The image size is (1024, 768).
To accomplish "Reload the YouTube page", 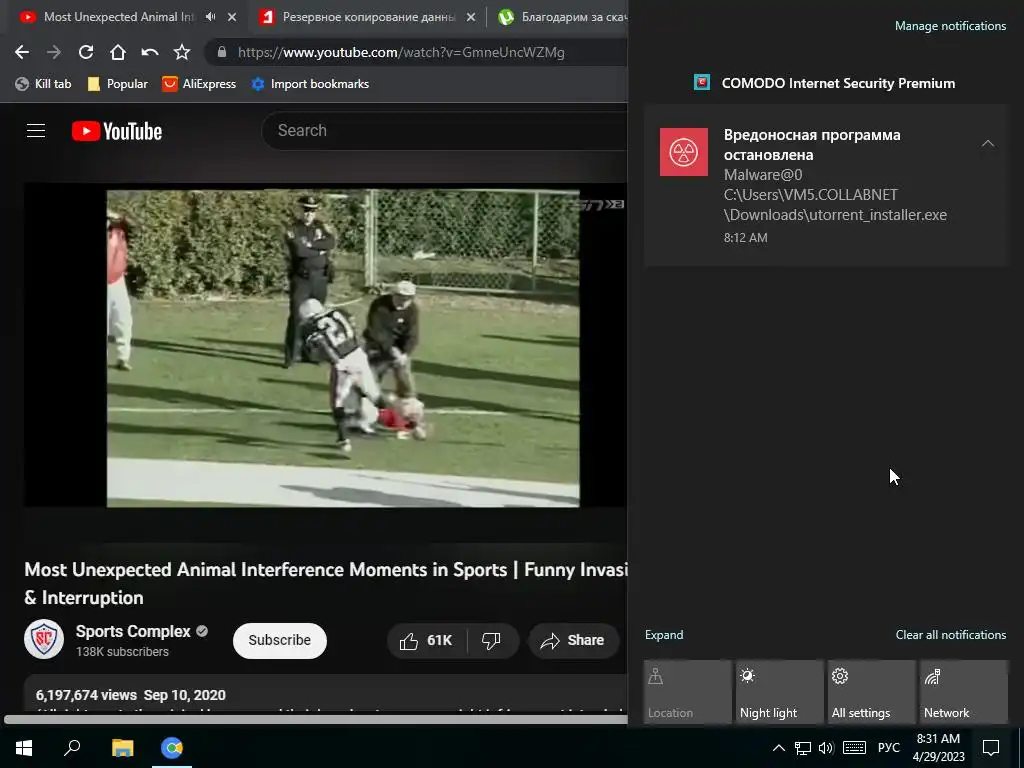I will click(86, 52).
